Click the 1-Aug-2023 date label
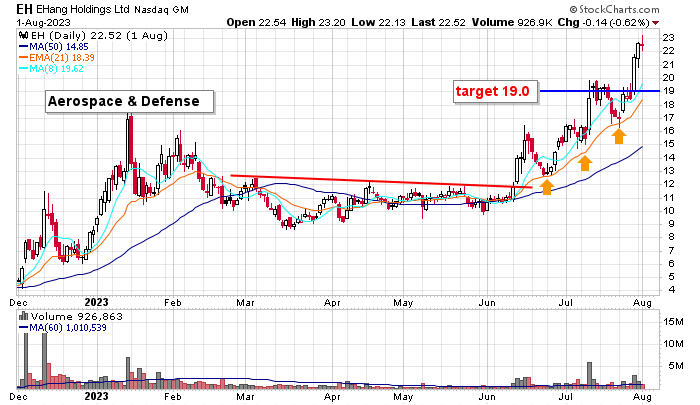The height and width of the screenshot is (405, 700). coord(44,23)
